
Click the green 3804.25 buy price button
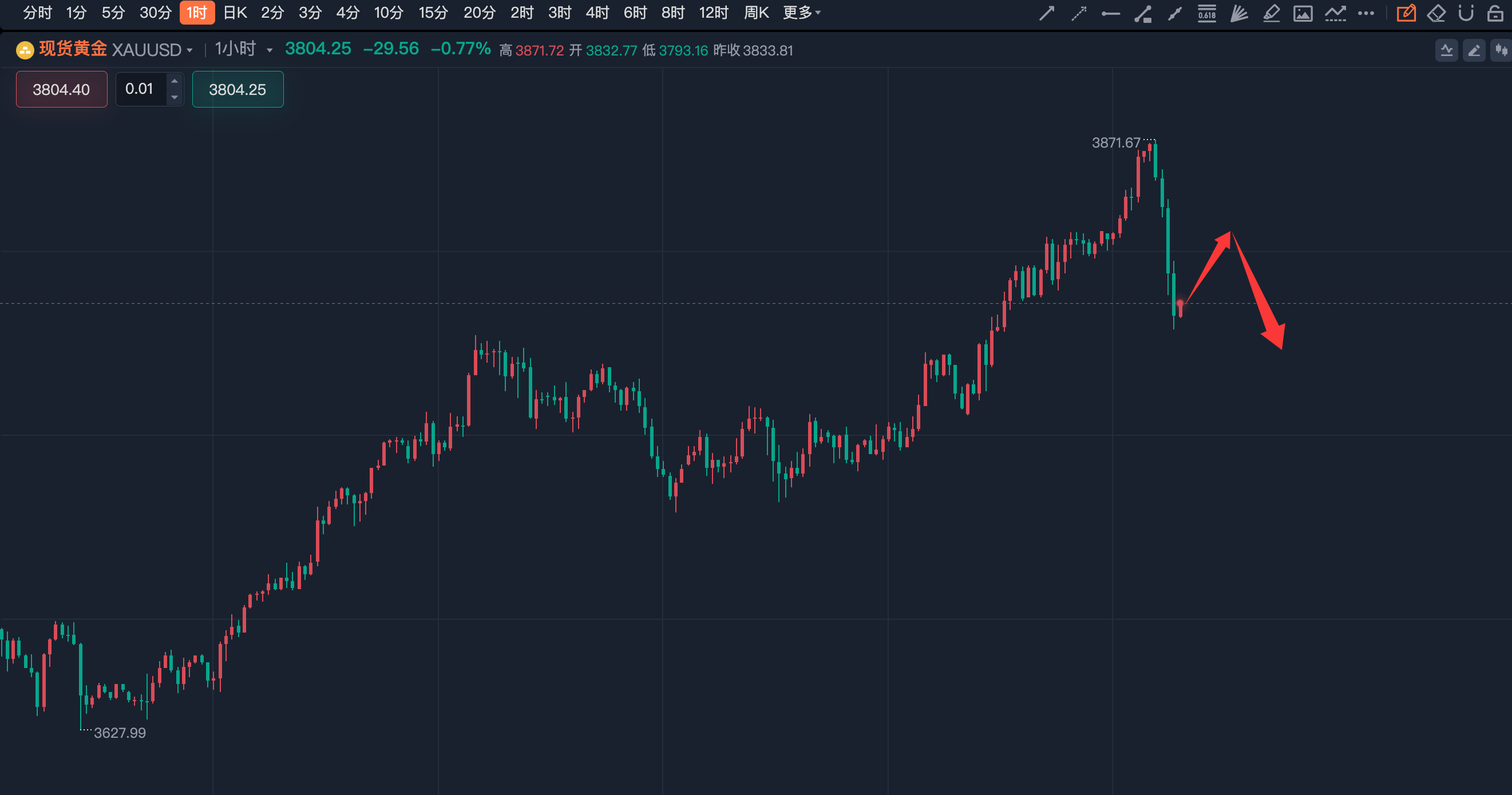coord(238,89)
